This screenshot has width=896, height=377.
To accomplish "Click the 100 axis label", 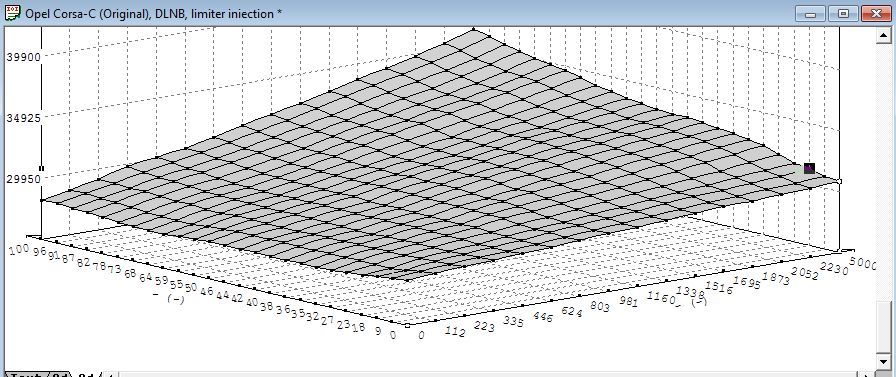I will (19, 249).
